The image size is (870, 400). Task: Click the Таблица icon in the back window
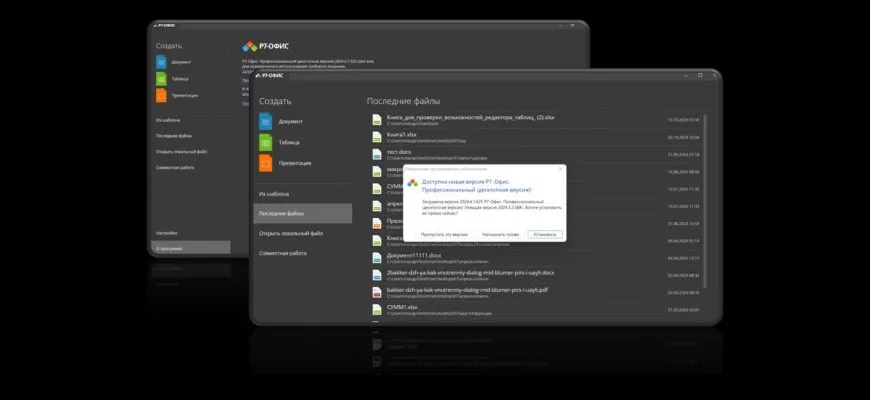coord(161,79)
